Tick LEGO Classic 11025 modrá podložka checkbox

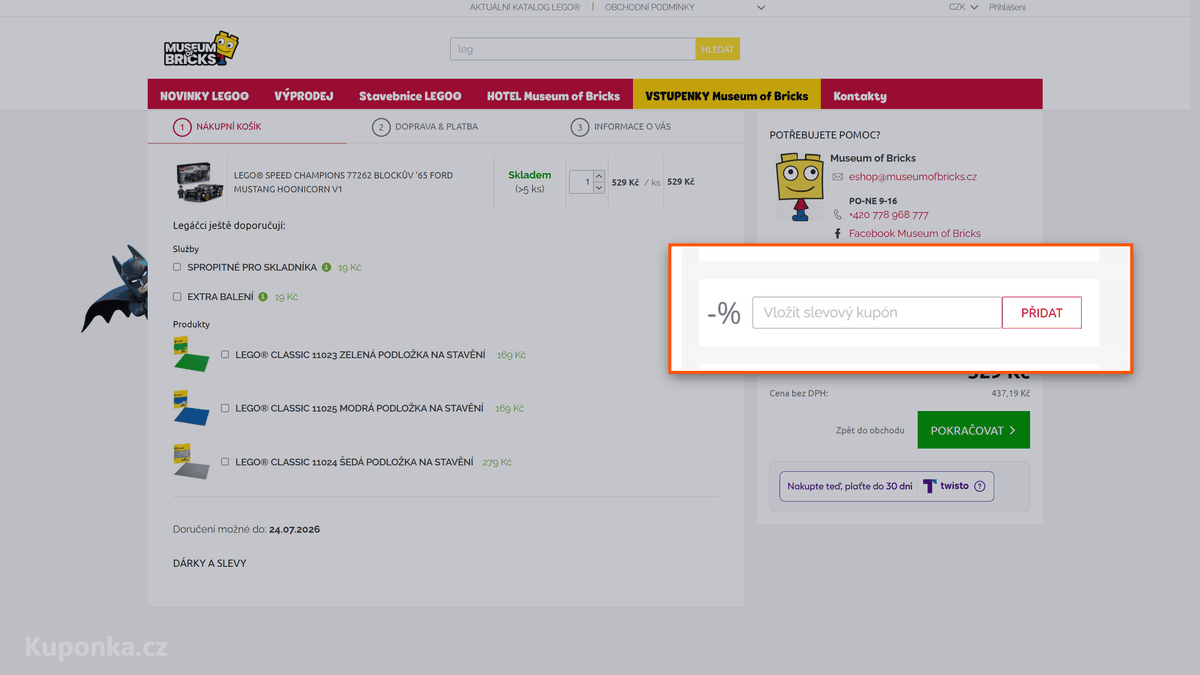pos(225,408)
